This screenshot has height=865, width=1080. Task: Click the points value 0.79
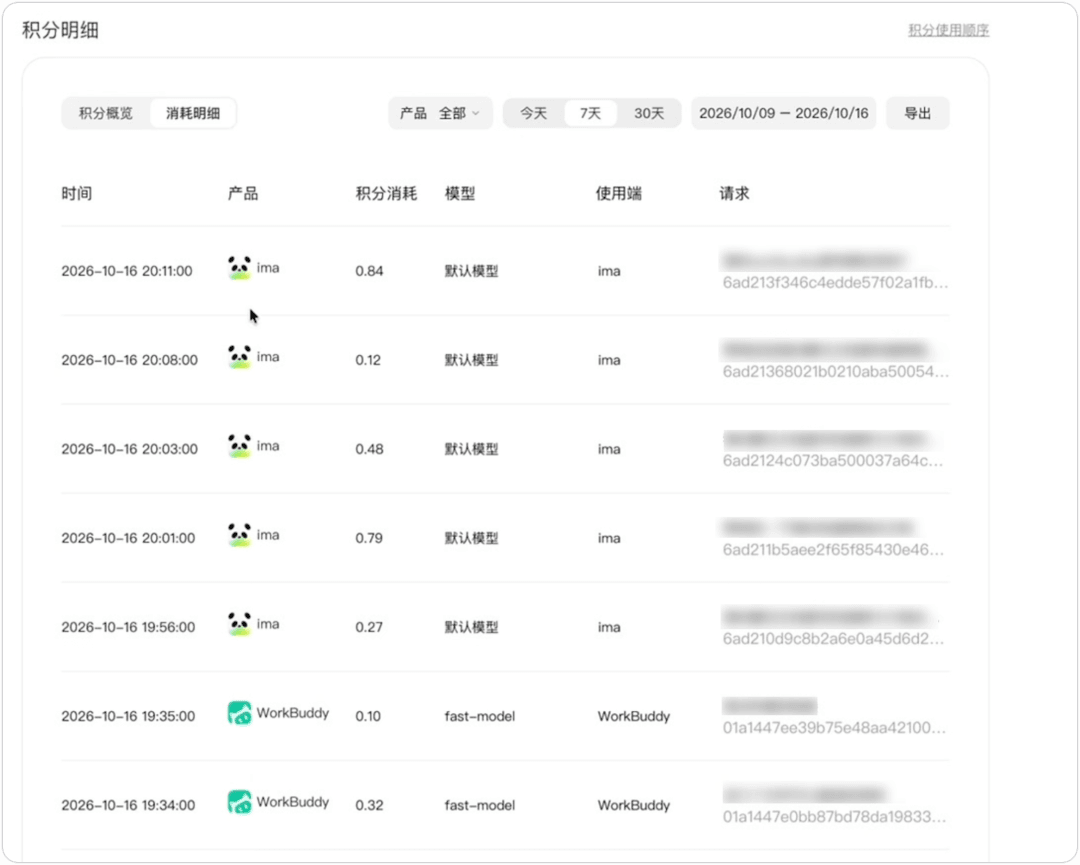click(369, 538)
